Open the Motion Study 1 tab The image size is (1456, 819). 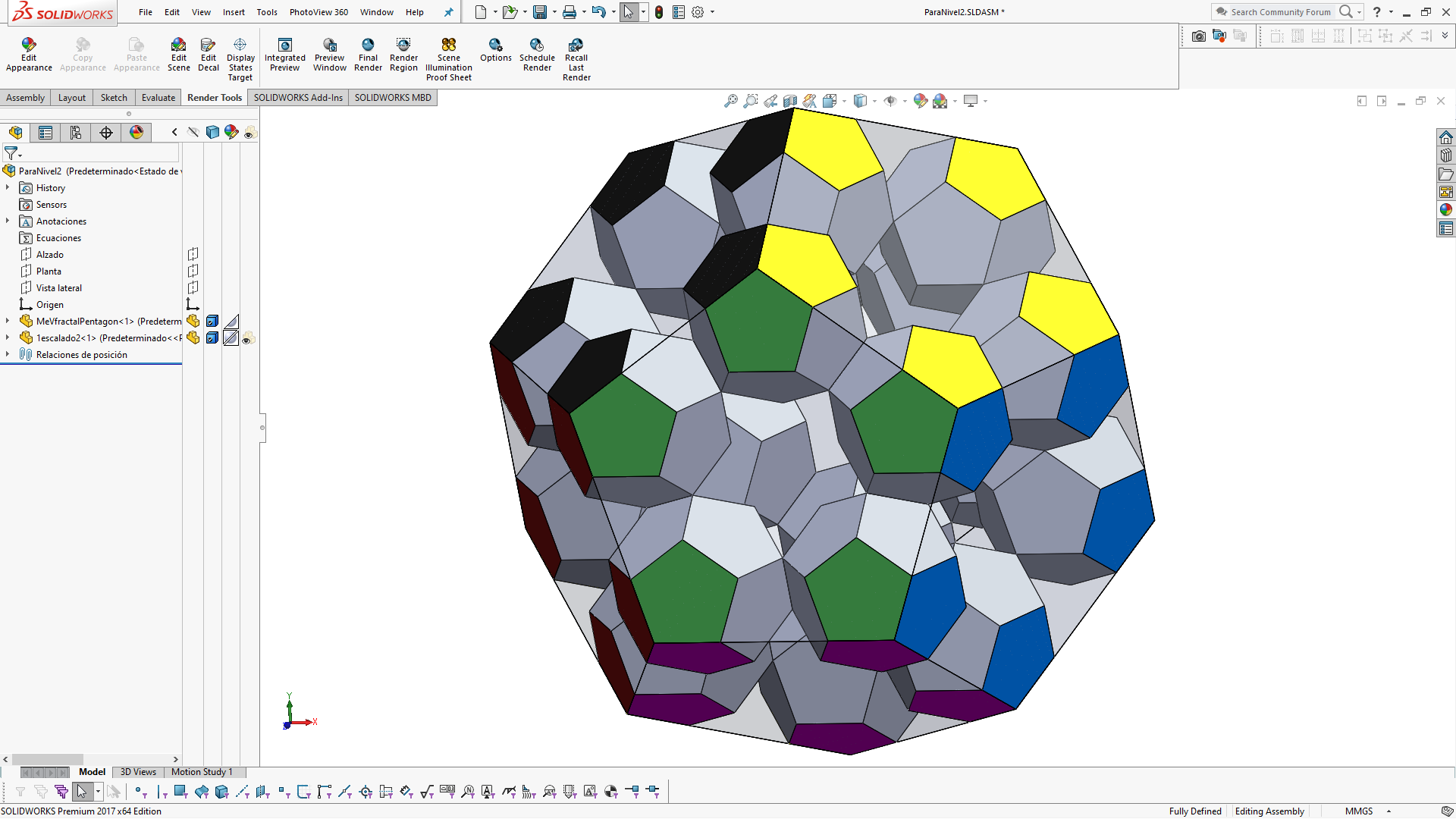[x=201, y=772]
